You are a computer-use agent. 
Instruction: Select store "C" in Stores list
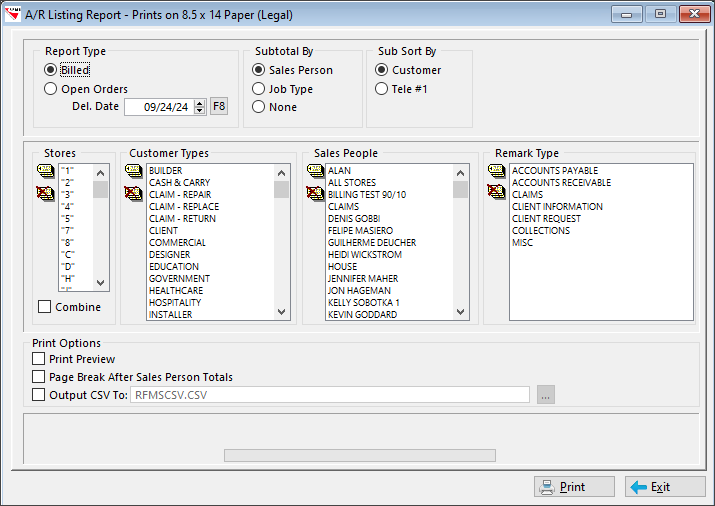tap(67, 254)
